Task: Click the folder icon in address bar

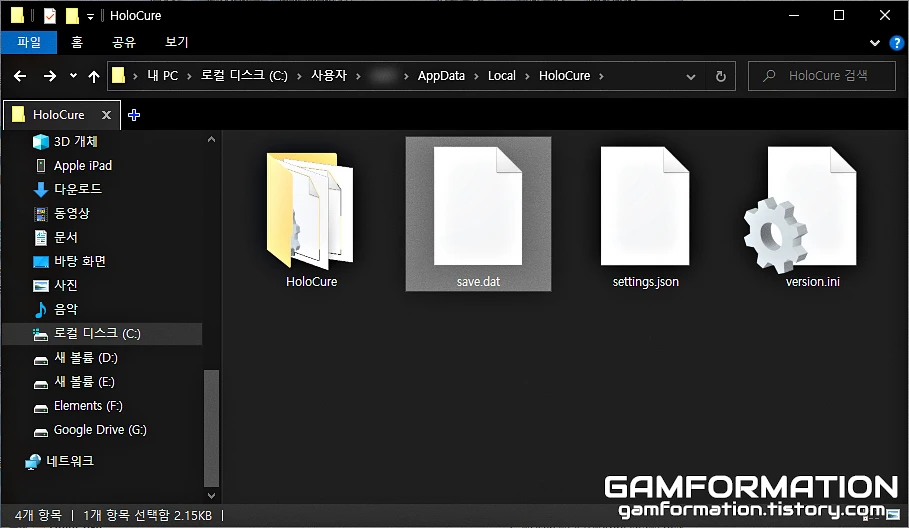Action: 118,75
